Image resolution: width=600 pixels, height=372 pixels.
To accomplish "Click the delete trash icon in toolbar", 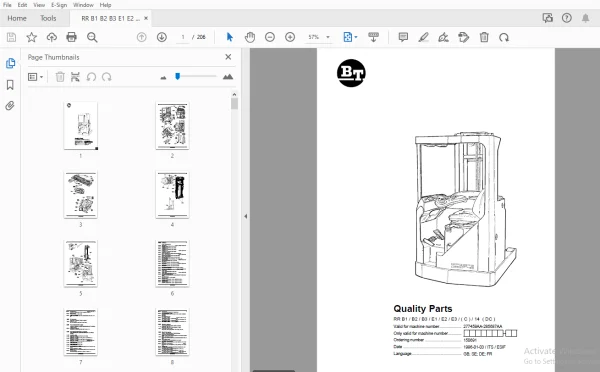I will 484,37.
